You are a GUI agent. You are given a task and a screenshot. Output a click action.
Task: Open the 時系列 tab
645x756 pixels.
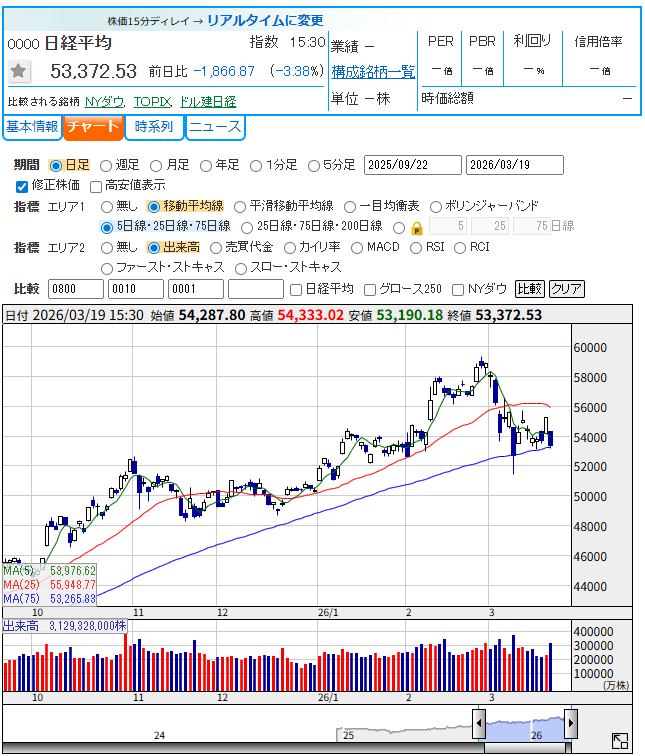click(154, 127)
